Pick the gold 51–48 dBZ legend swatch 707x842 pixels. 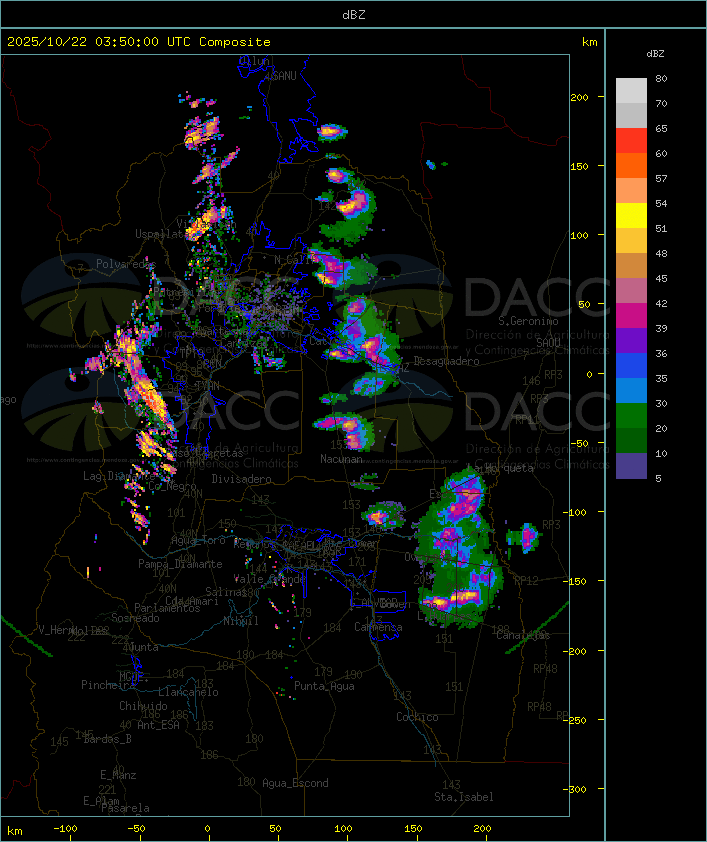point(631,241)
